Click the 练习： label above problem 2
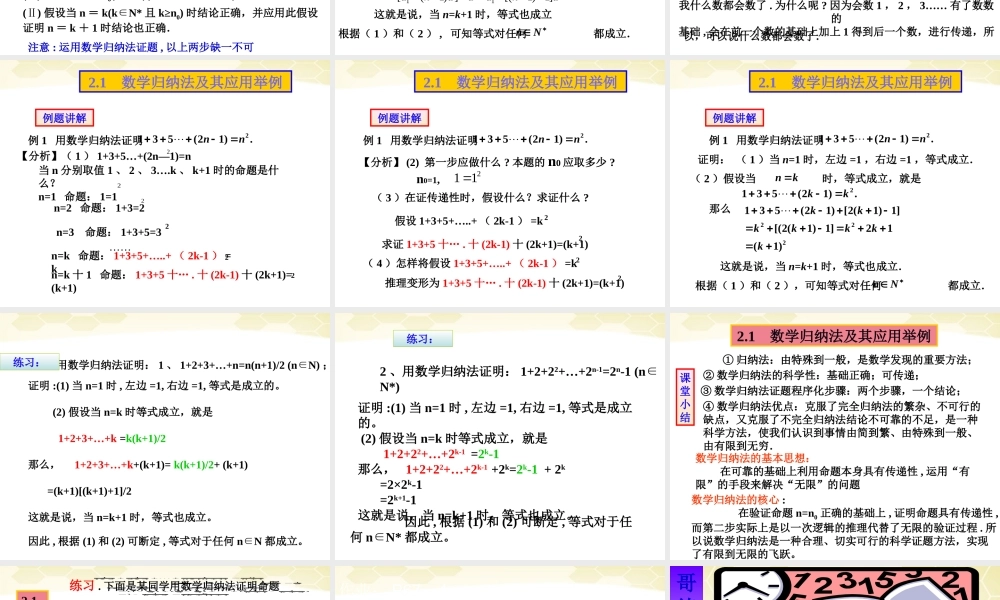Screen dimensions: 1000x600 tap(422, 339)
